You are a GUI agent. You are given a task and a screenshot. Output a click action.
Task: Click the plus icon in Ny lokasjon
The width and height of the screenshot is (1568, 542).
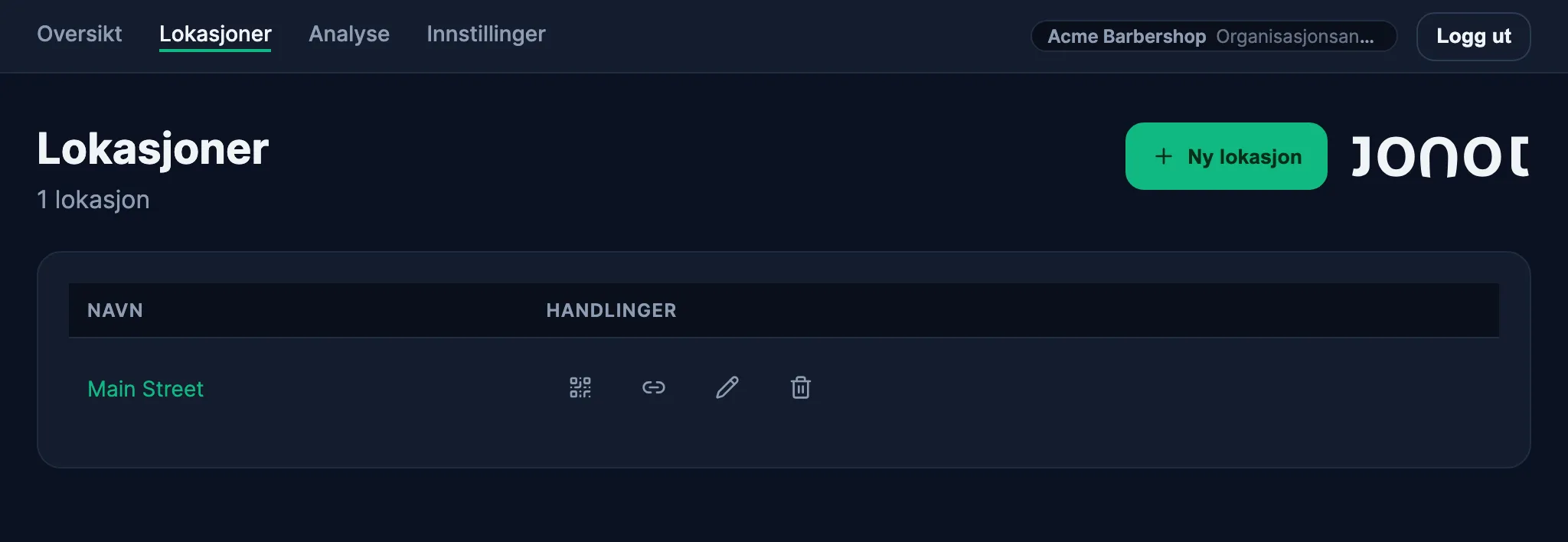tap(1164, 156)
